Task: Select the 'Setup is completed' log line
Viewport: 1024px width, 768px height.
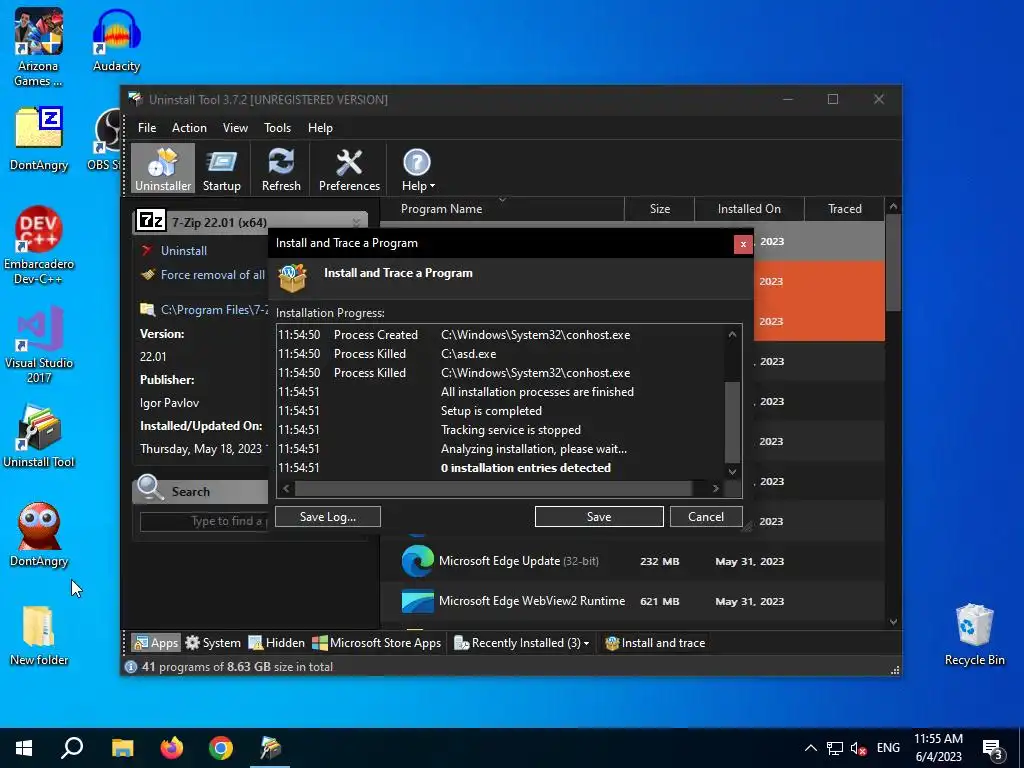Action: (x=491, y=411)
